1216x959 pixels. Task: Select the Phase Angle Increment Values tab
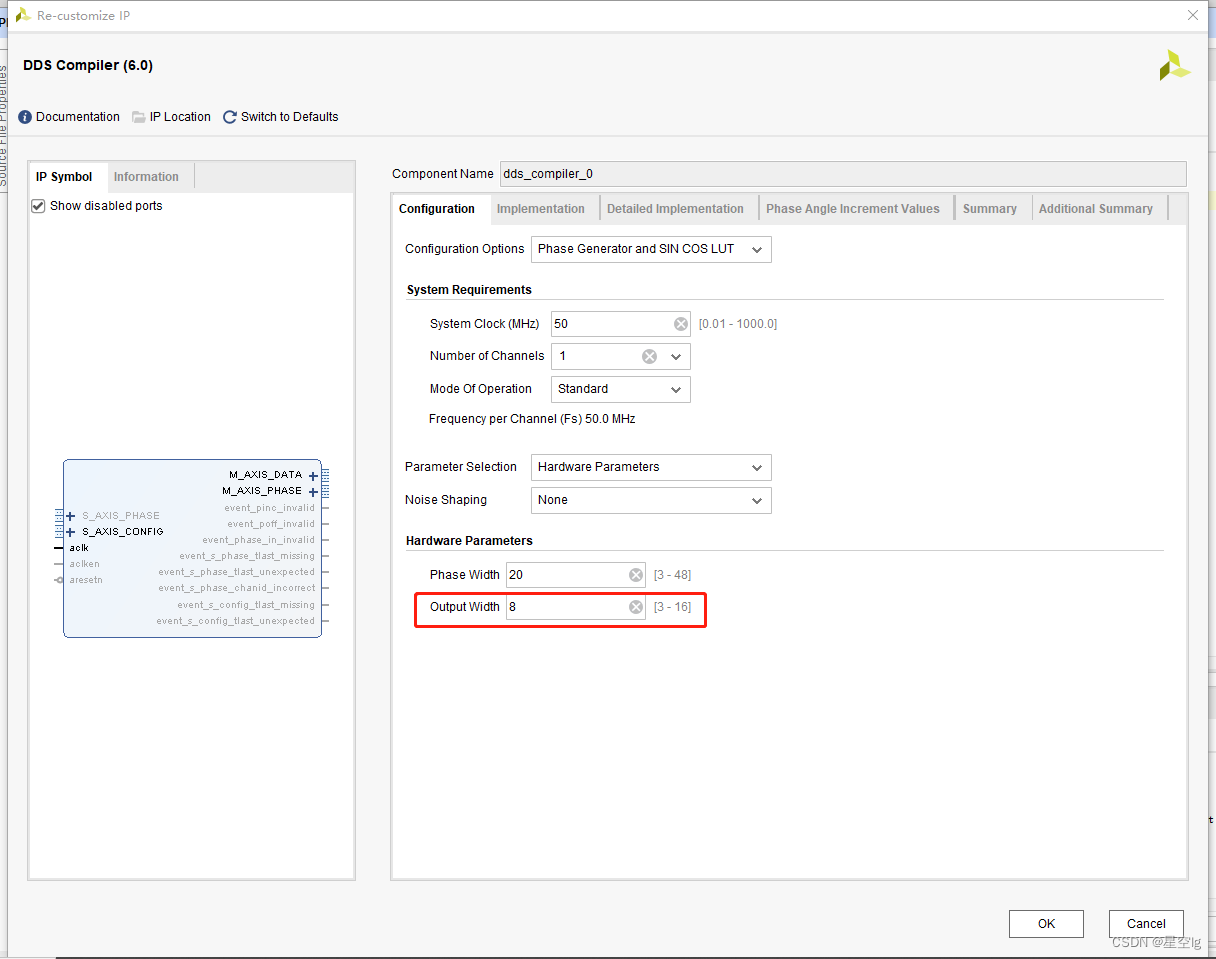853,209
